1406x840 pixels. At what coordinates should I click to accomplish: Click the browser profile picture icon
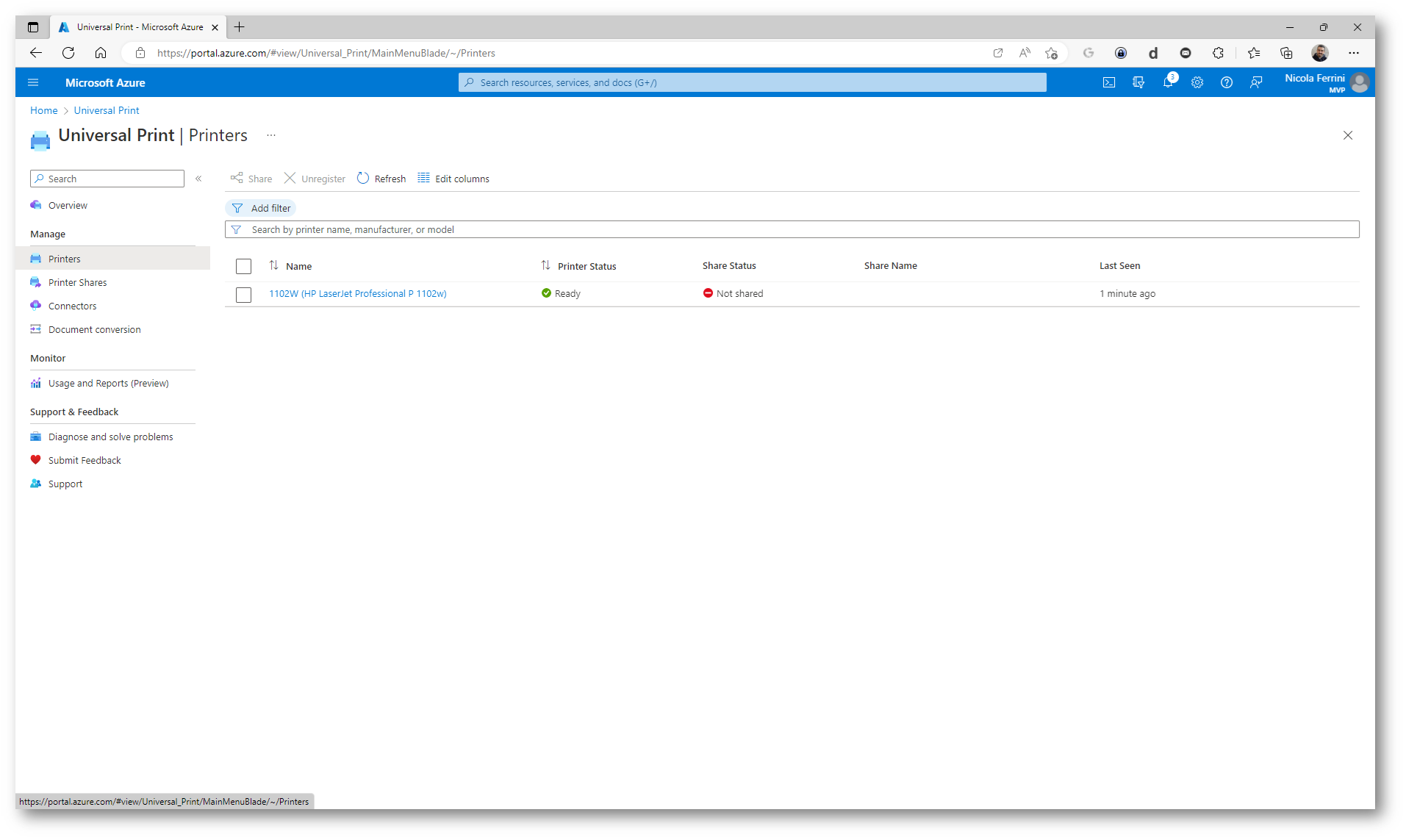coord(1320,53)
